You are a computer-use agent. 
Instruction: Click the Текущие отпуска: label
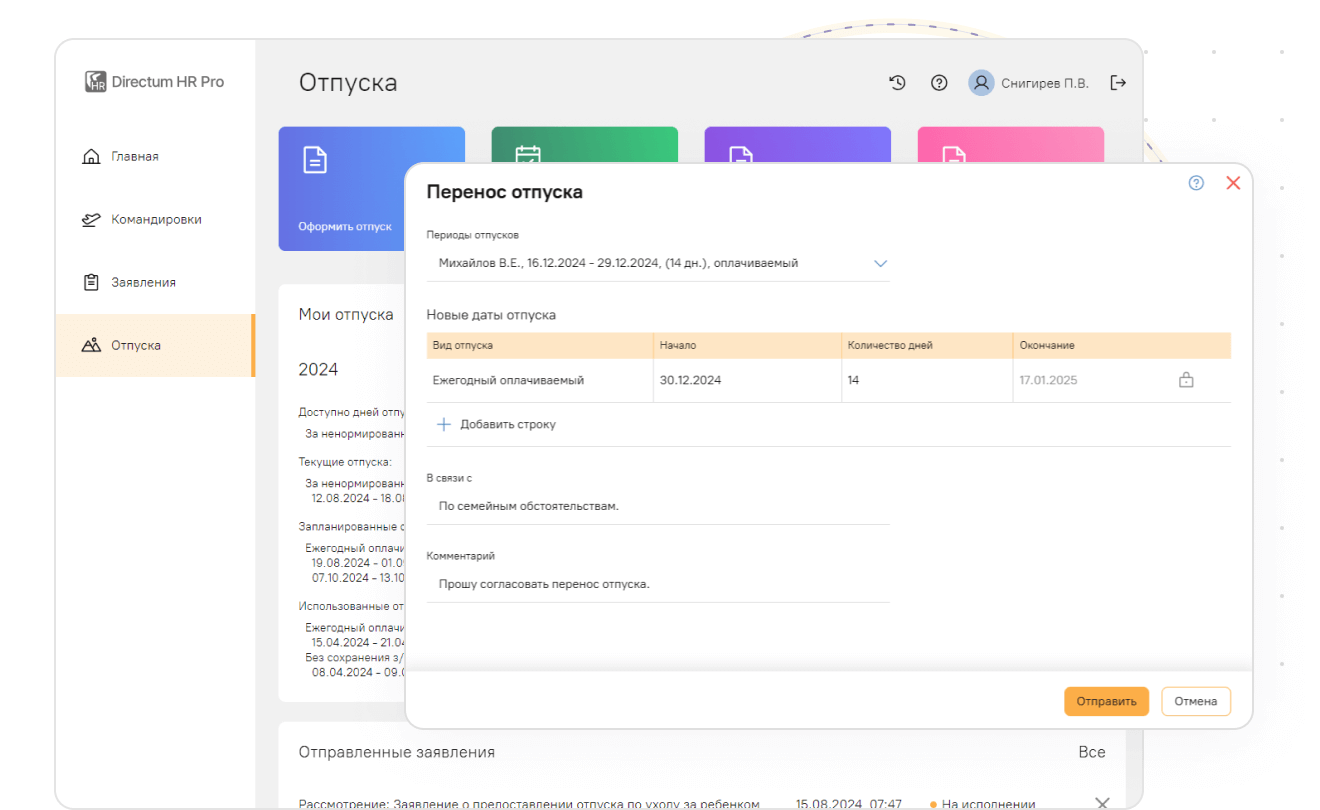345,462
